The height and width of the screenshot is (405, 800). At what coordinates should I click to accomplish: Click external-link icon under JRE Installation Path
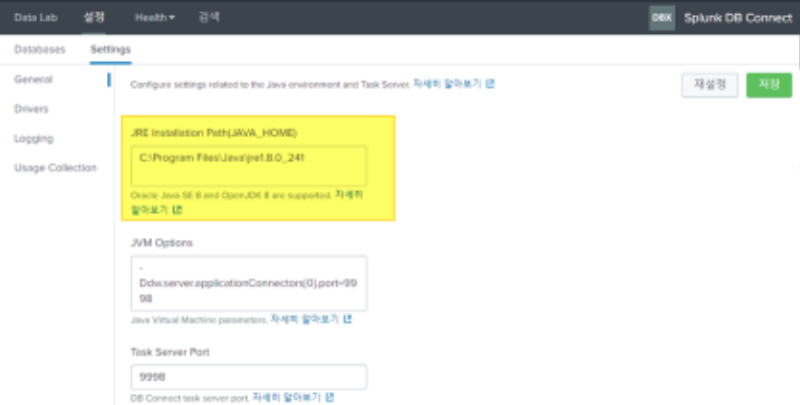(x=178, y=210)
